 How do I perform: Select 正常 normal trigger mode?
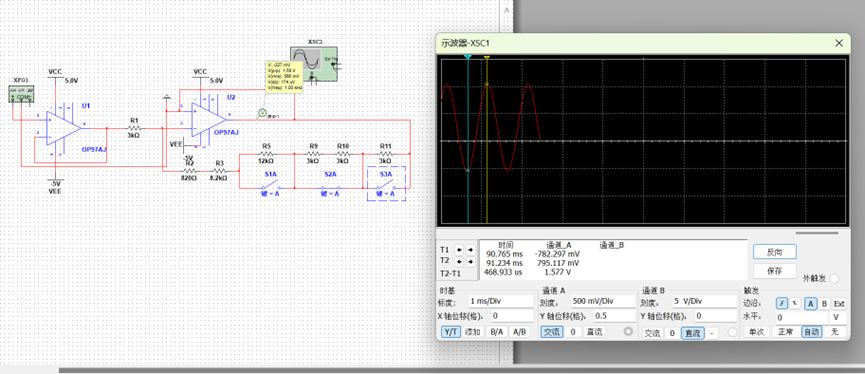[786, 332]
